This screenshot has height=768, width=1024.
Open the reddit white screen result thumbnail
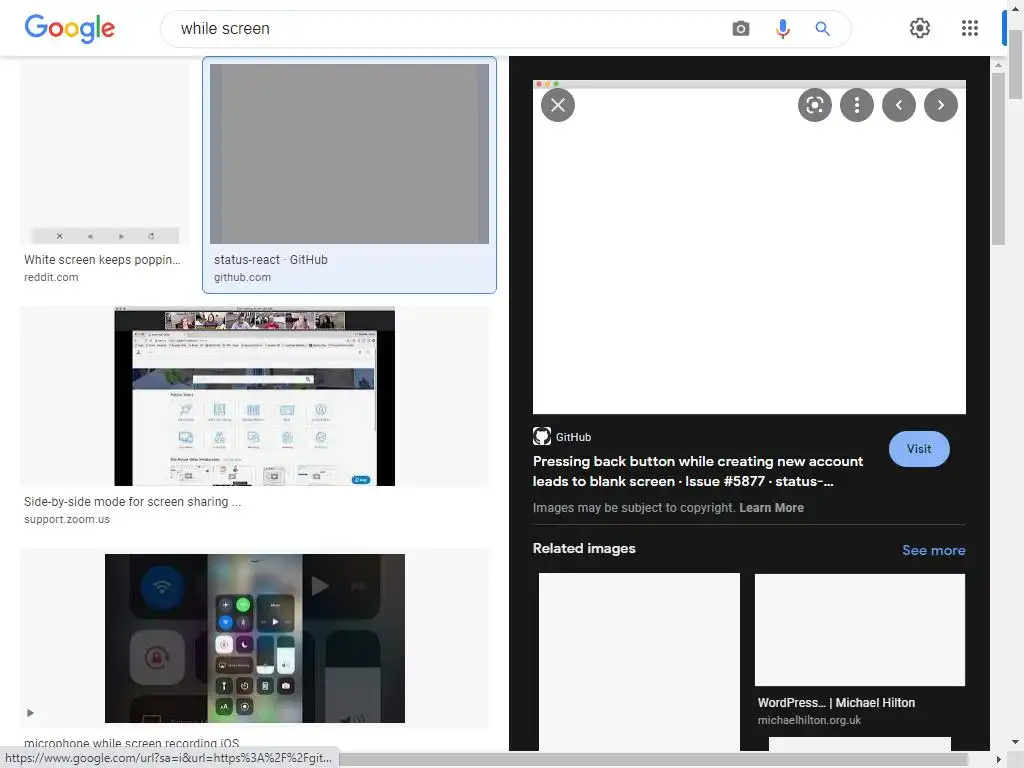point(105,152)
